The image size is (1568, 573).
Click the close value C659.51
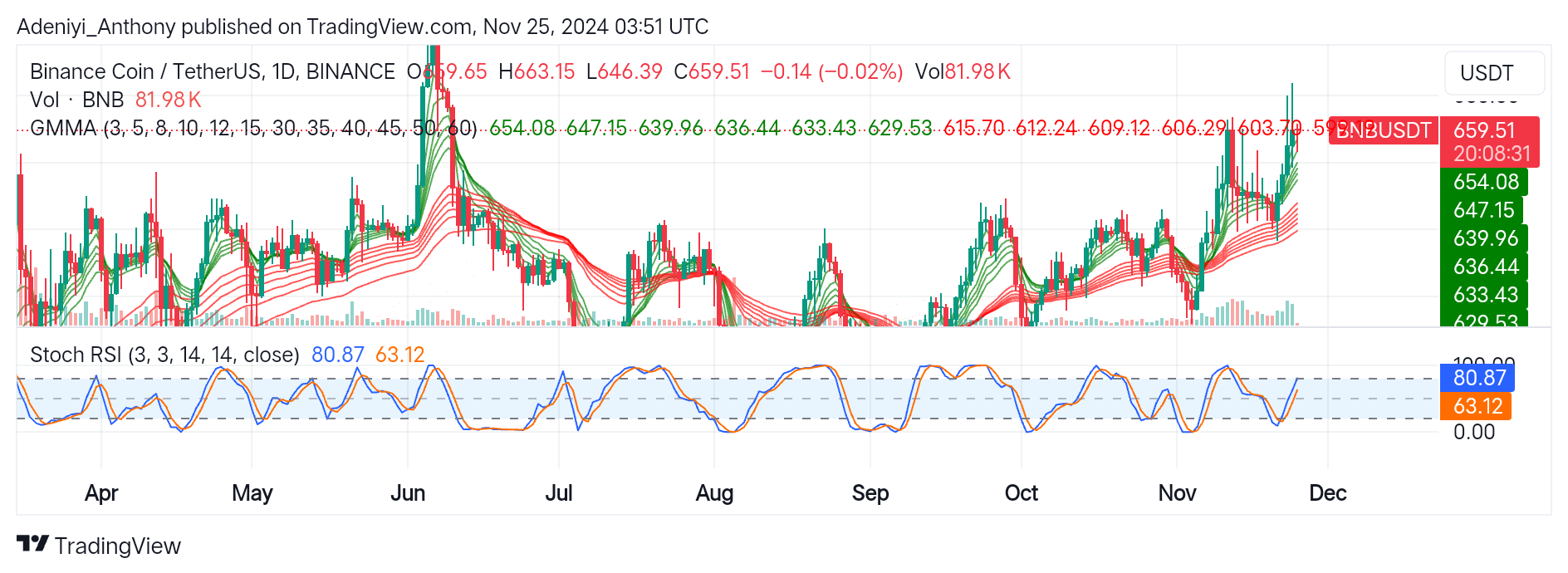[x=712, y=71]
